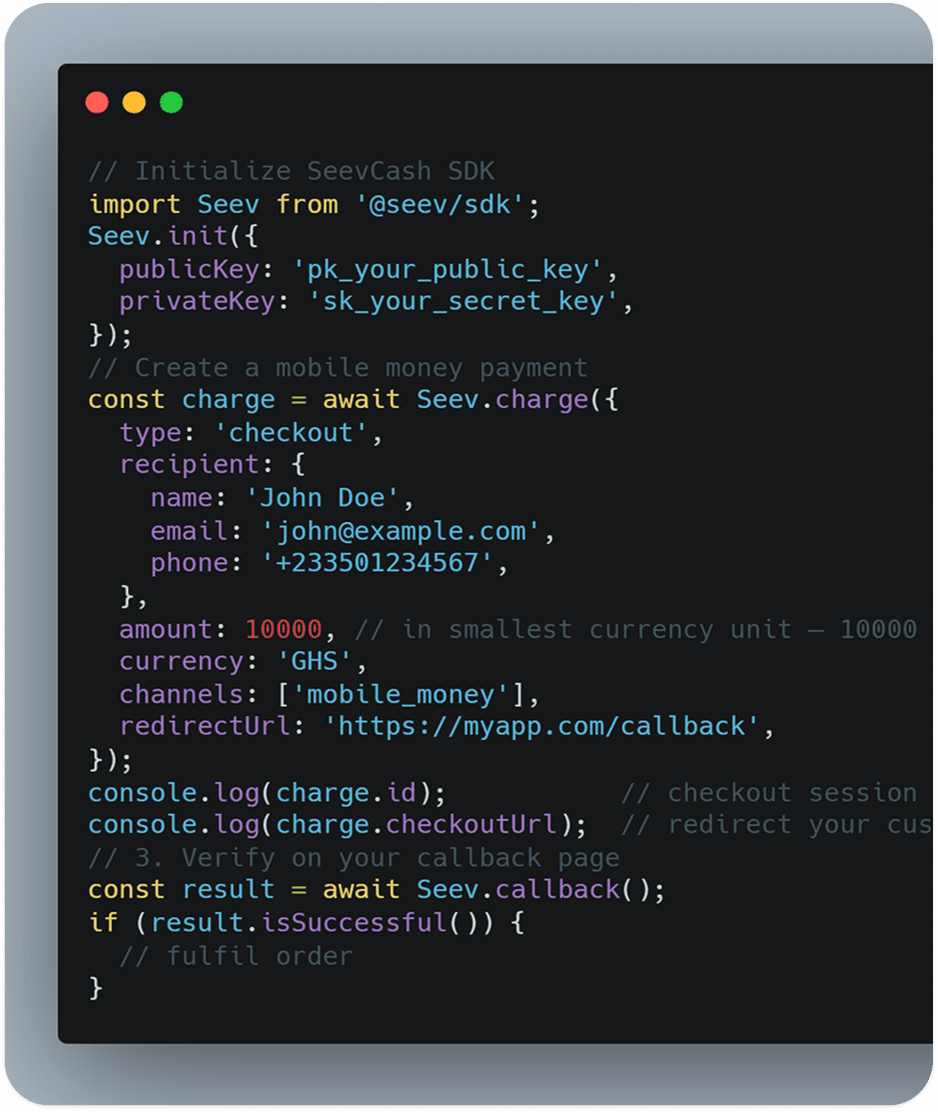Click the comment 'Create a mobile money payment'
Image resolution: width=938 pixels, height=1112 pixels.
[x=338, y=368]
